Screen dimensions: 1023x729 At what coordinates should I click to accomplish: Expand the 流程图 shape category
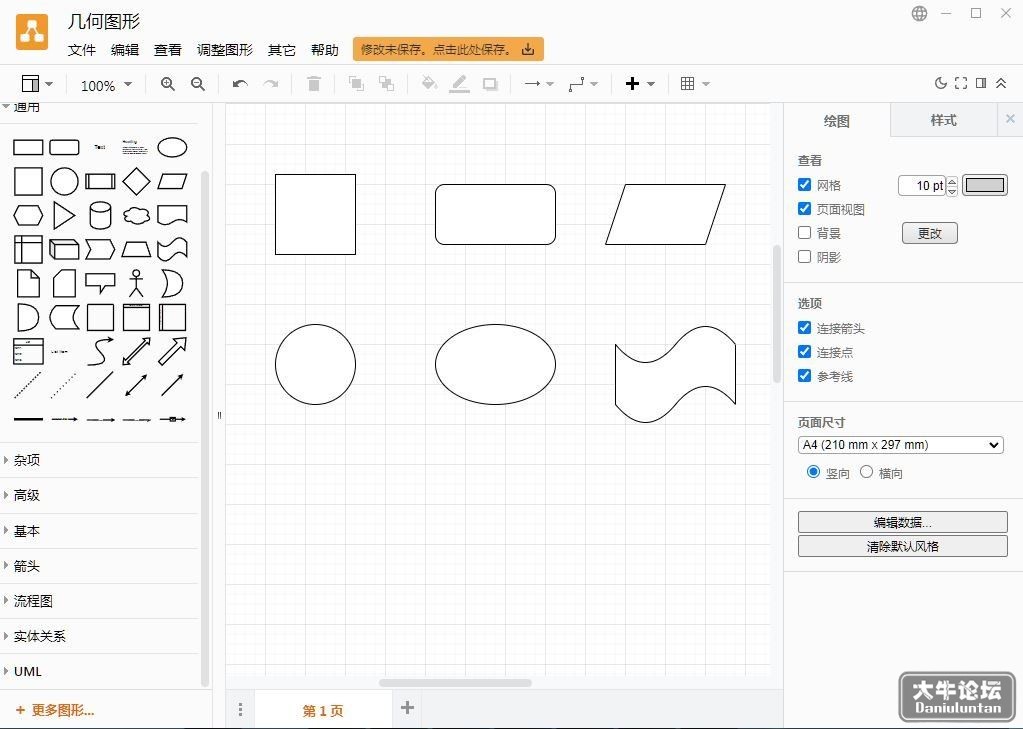click(33, 601)
